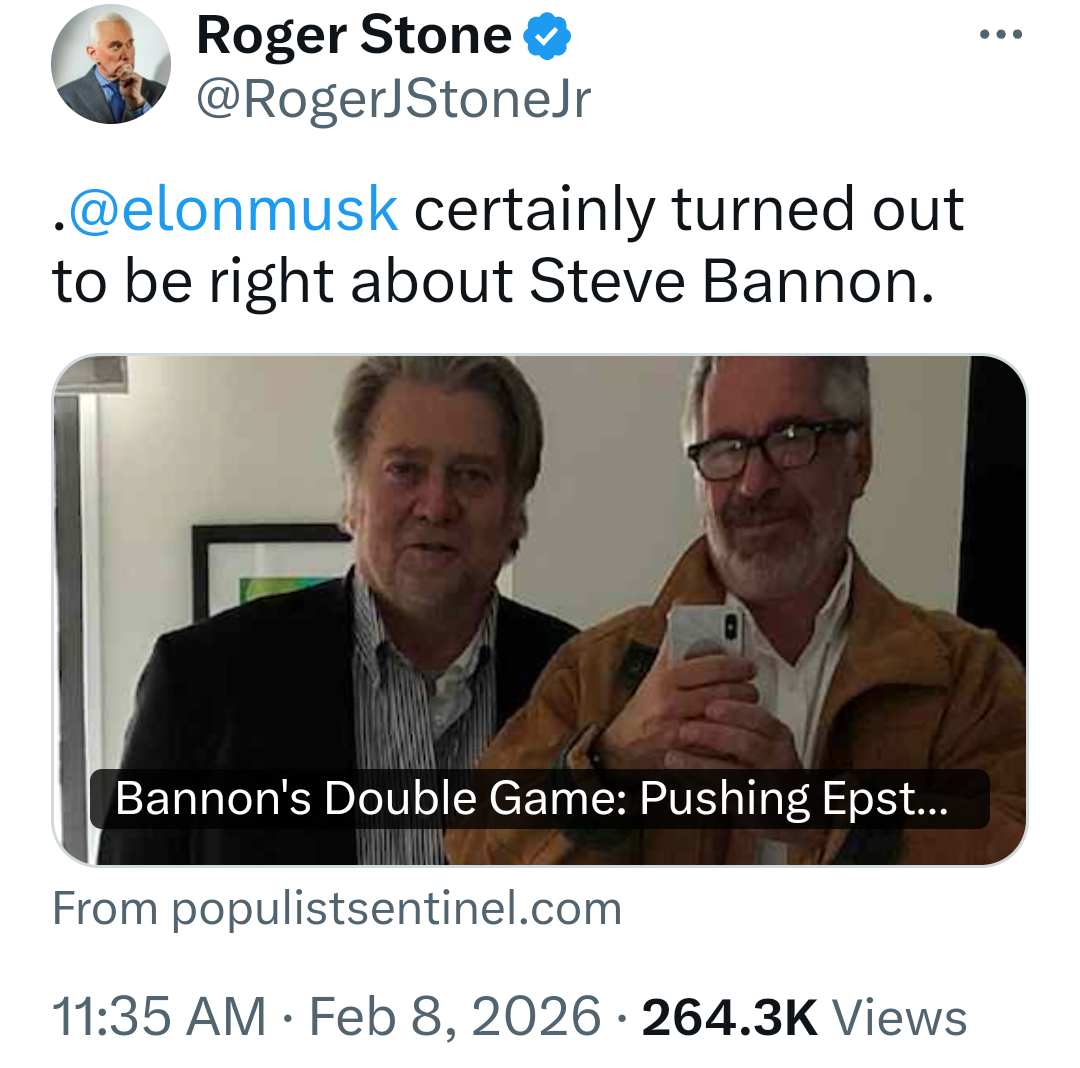Open the @RogerJStoneJr handle

pyautogui.click(x=394, y=98)
